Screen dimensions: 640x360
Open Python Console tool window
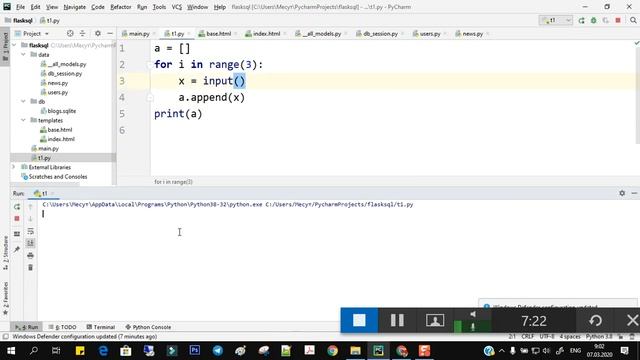click(148, 327)
